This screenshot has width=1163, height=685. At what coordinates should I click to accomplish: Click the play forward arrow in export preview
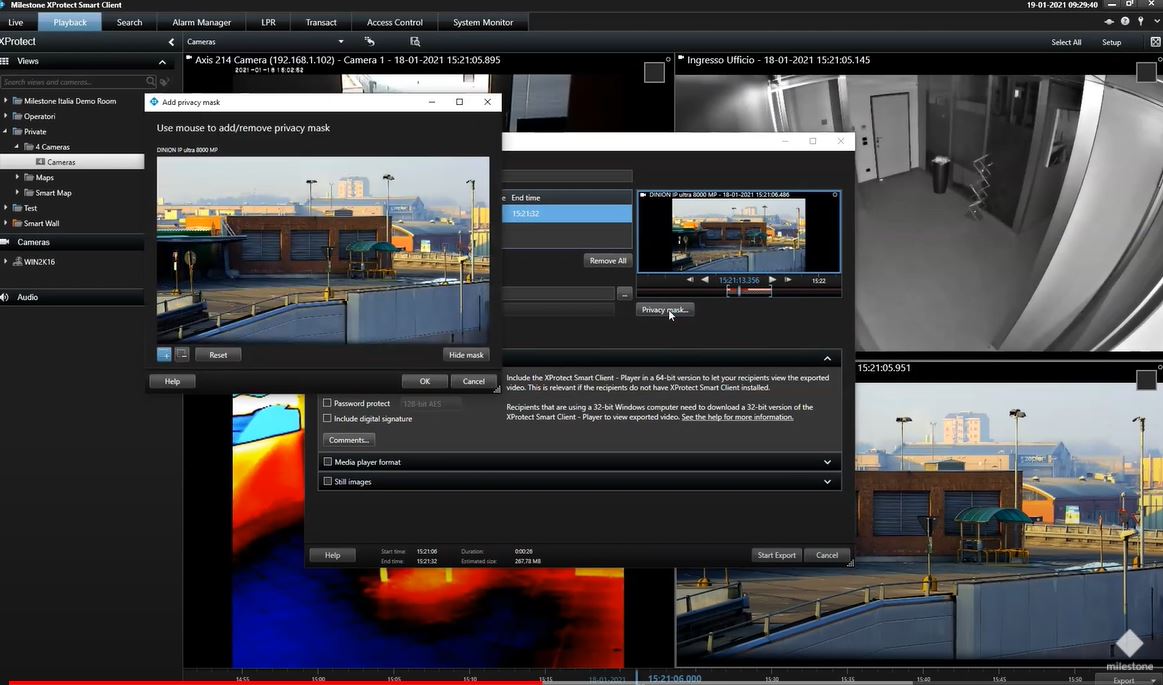(x=772, y=280)
